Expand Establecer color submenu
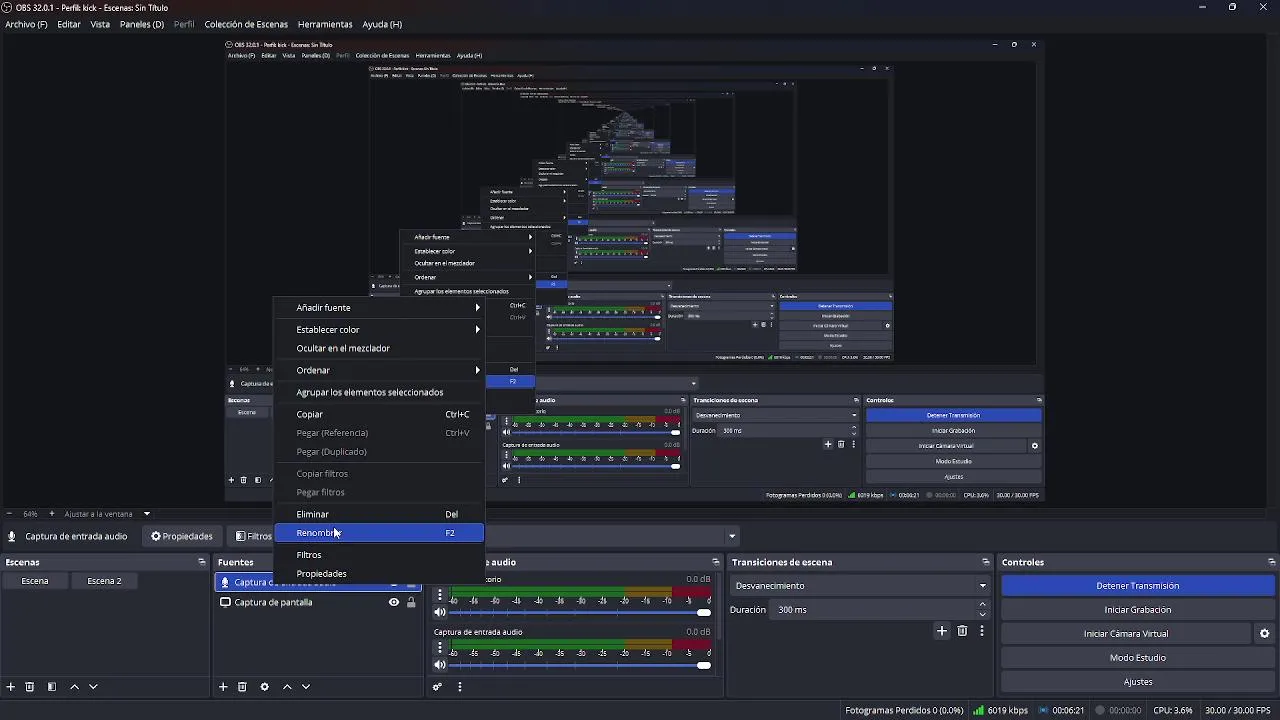 (379, 329)
